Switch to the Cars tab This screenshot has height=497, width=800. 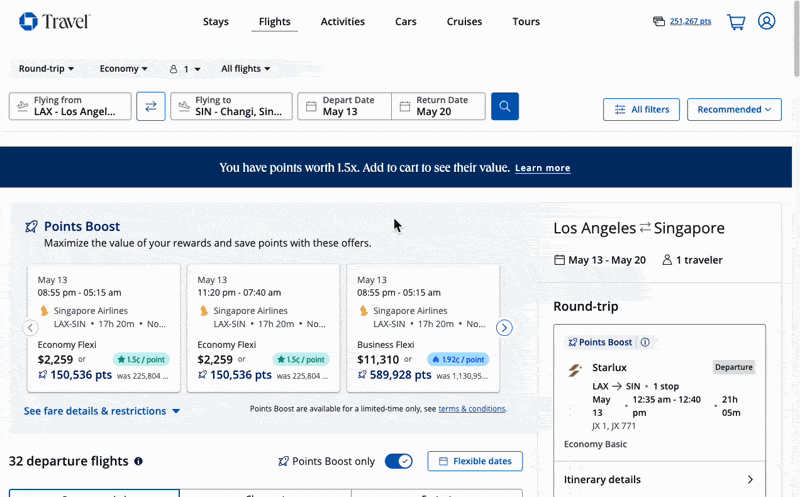tap(406, 21)
